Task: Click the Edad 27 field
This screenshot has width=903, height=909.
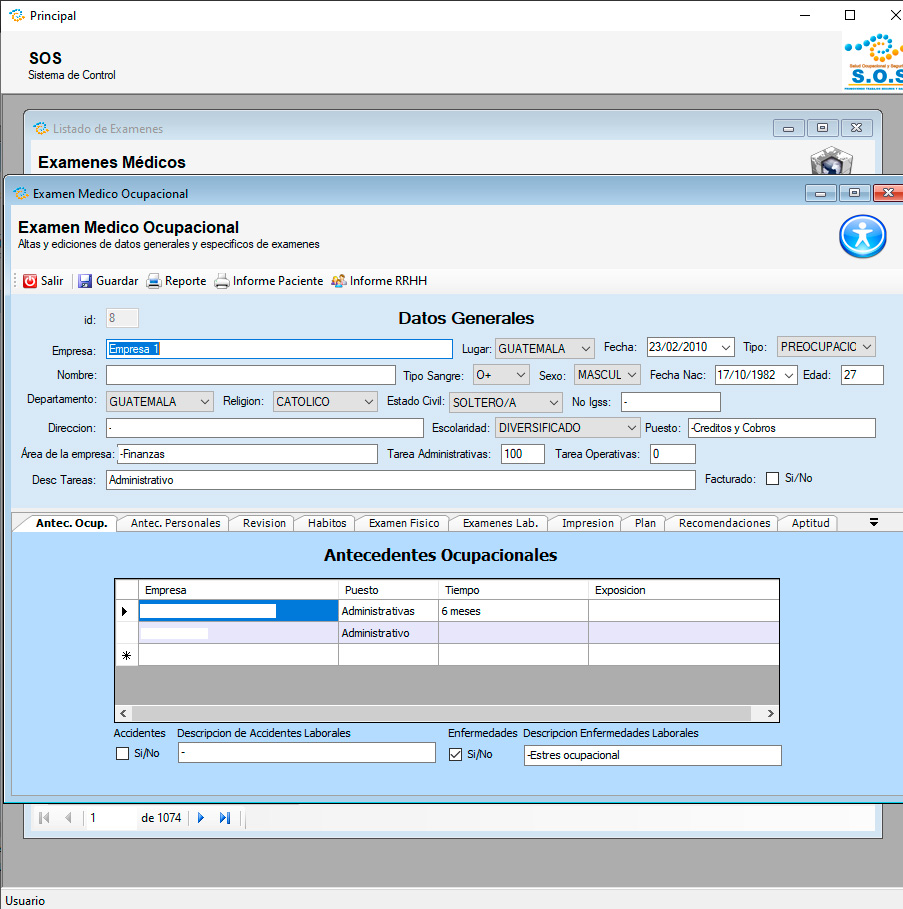Action: pyautogui.click(x=862, y=375)
